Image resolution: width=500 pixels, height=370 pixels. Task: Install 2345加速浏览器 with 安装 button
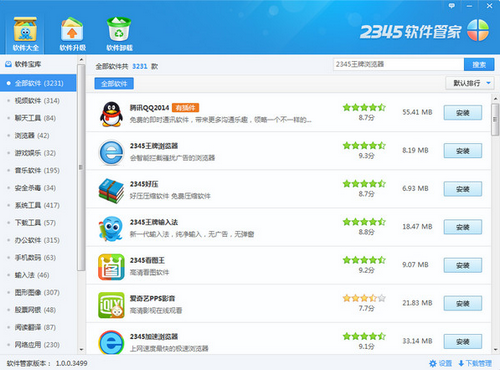(x=463, y=342)
